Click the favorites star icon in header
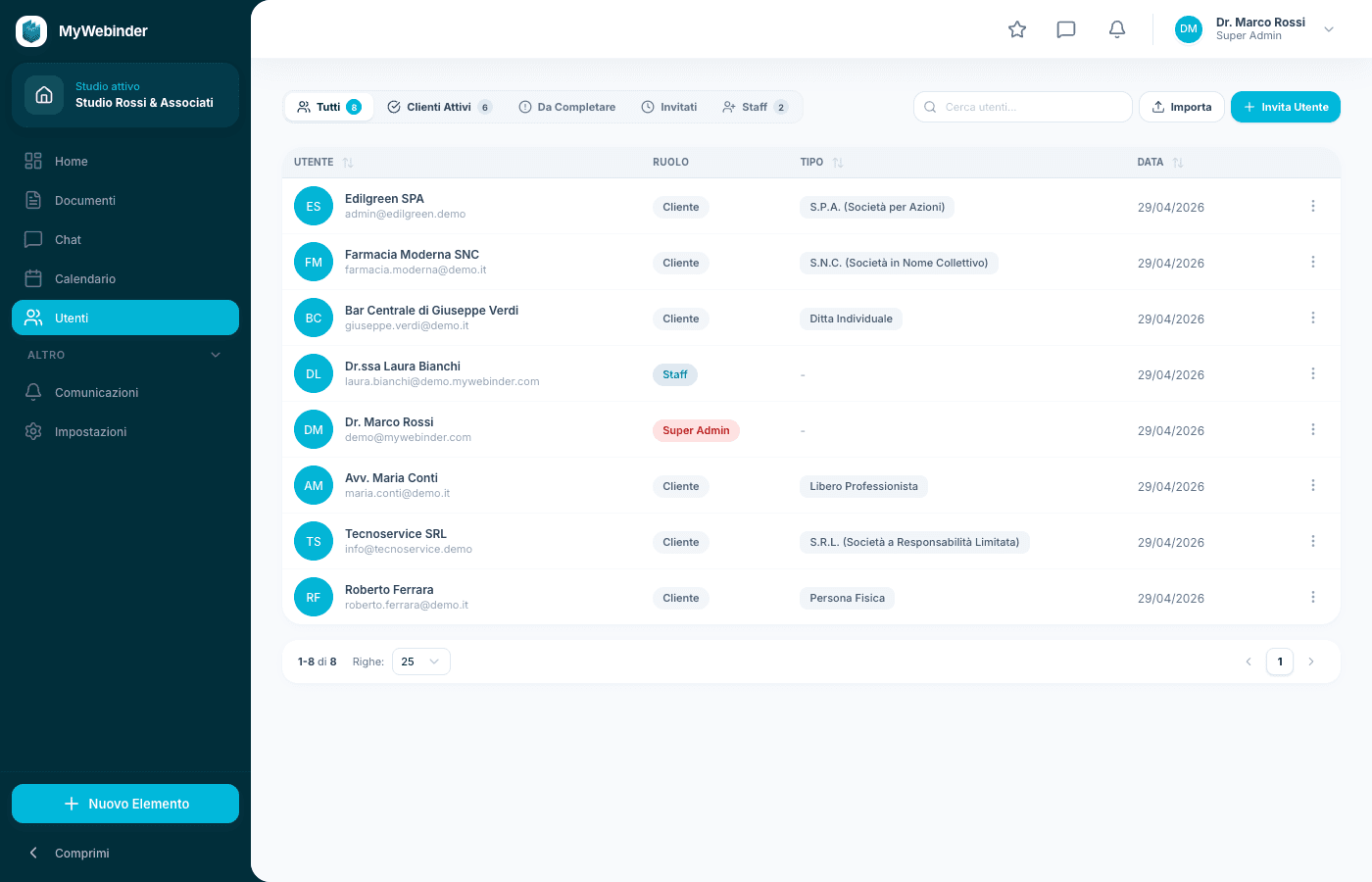Screen dimensions: 1372x882 pyautogui.click(x=1017, y=29)
